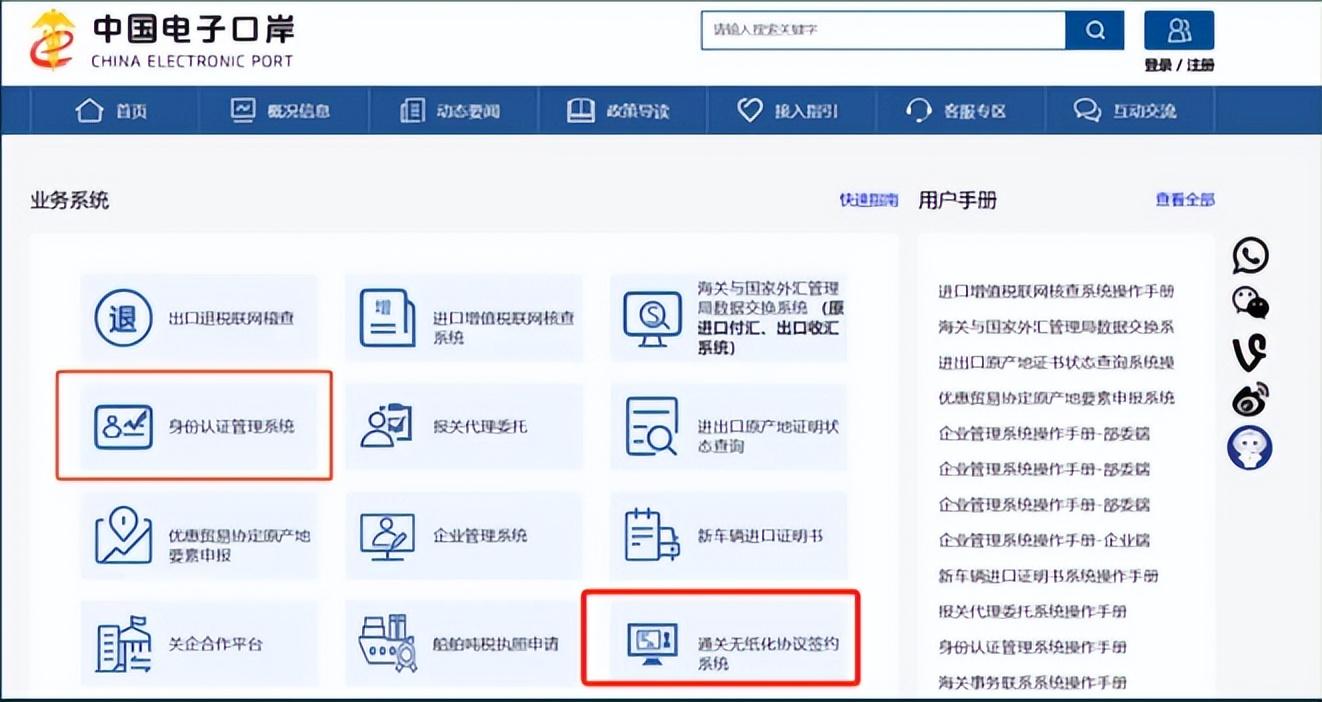Open 政策导读 navigation tab
1322x702 pixels.
(x=621, y=111)
